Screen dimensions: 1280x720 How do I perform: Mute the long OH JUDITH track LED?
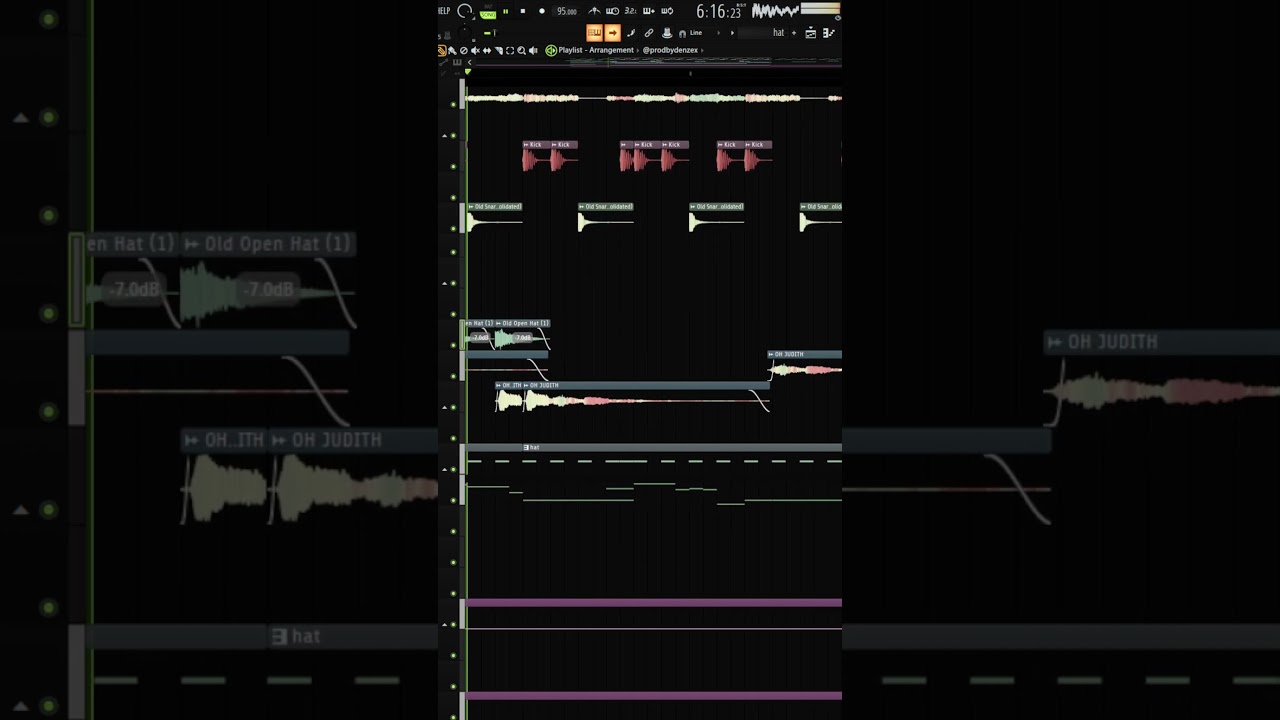tap(453, 407)
